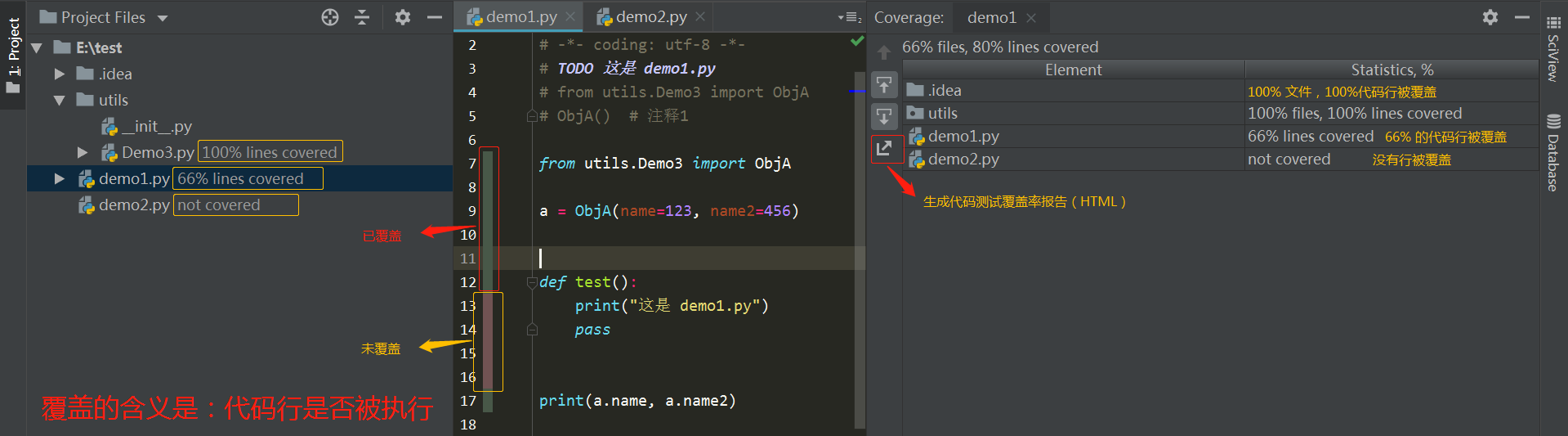Viewport: 1568px width, 436px height.
Task: Generate the HTML coverage report icon
Action: pos(884,148)
